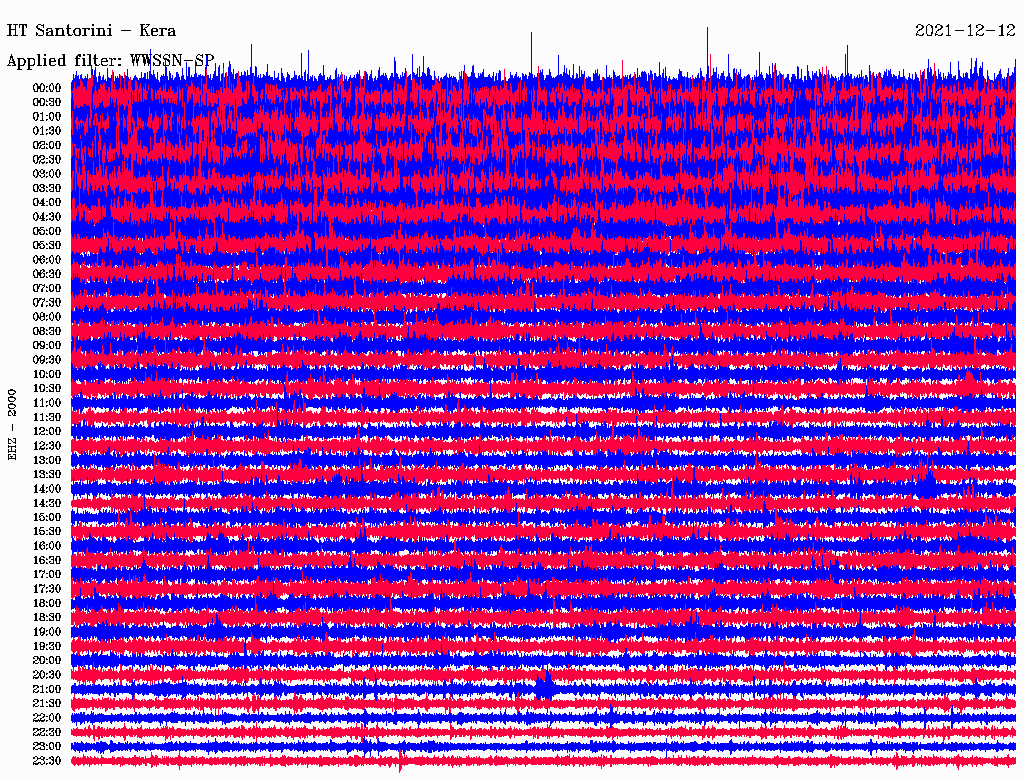The height and width of the screenshot is (780, 1024).
Task: Click the 20:30 time label
Action: (47, 675)
